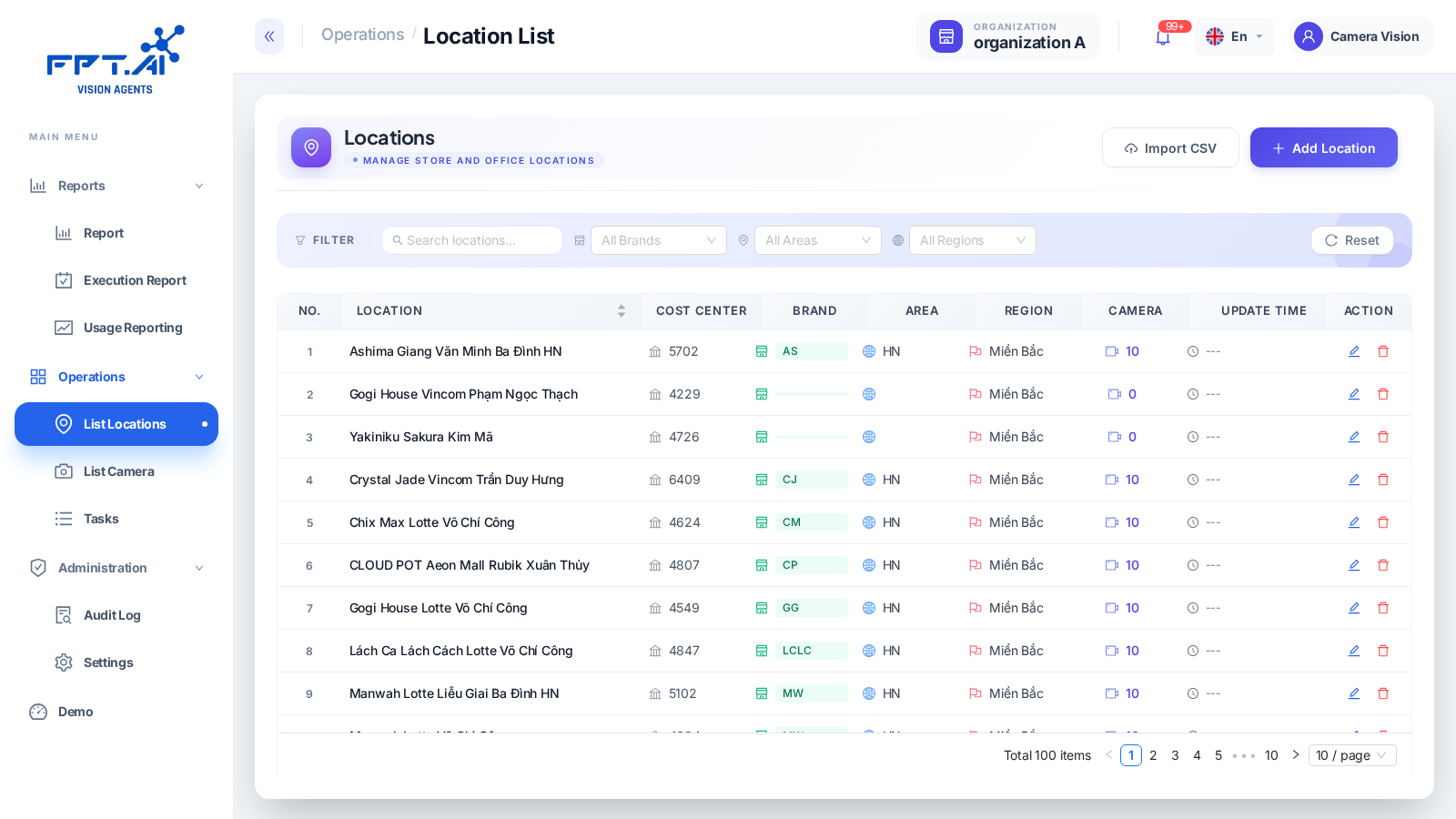Edit the Gogi House Vincom Phạm Ngọc Thạch row
The width and height of the screenshot is (1456, 819).
1354,394
